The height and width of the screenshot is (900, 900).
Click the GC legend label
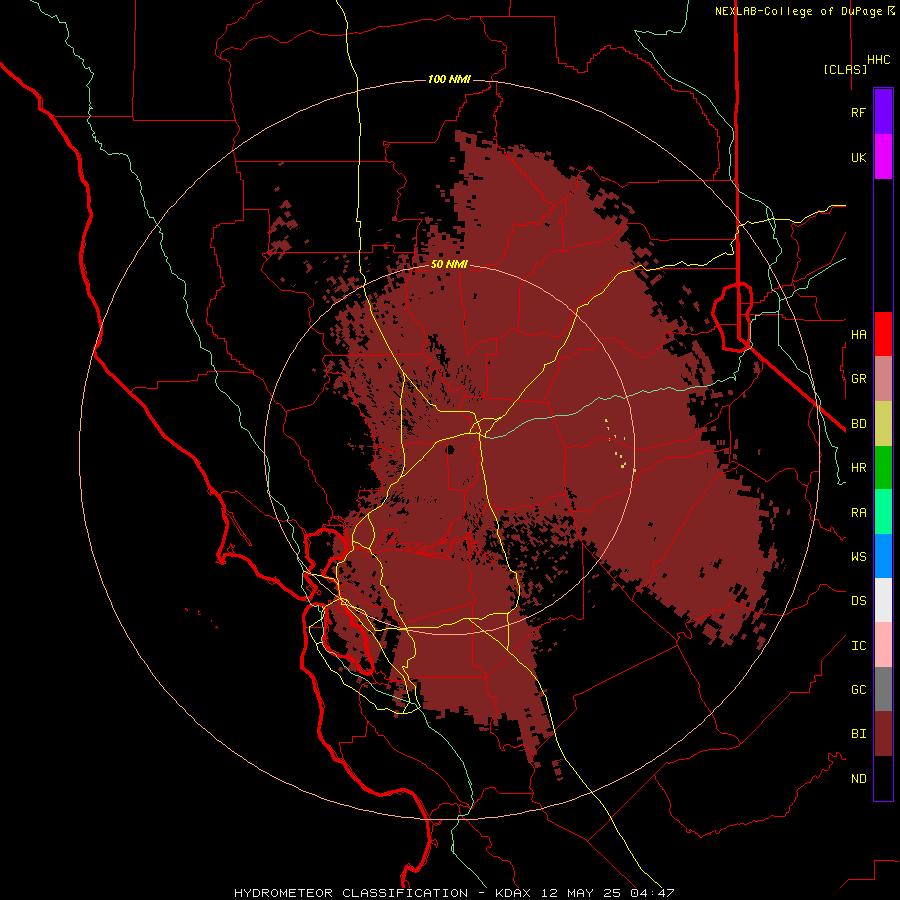pos(858,689)
